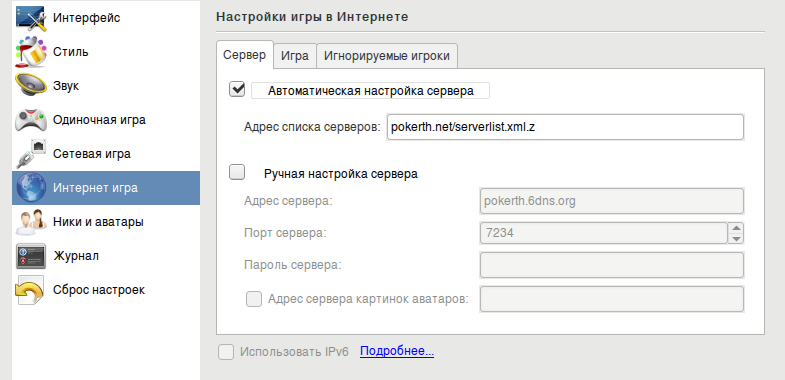Switch to the Сервер tab

coord(244,55)
